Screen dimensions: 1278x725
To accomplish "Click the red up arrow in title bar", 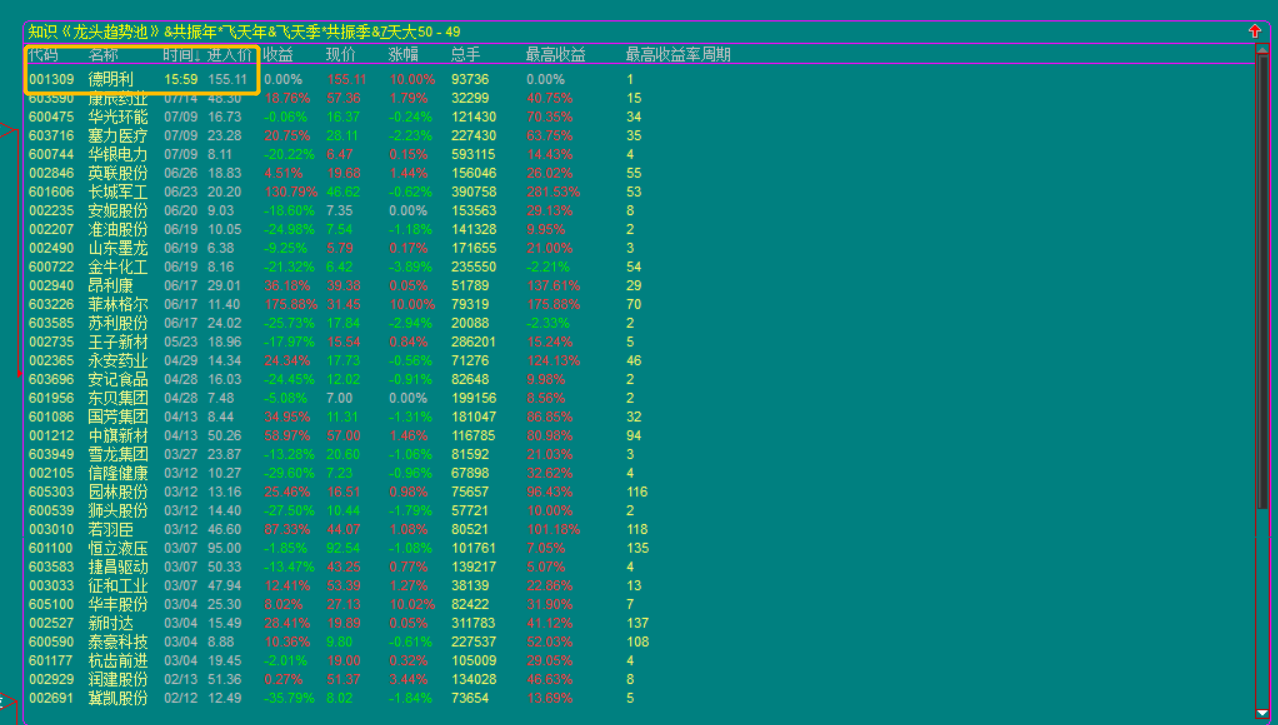I will [1255, 31].
